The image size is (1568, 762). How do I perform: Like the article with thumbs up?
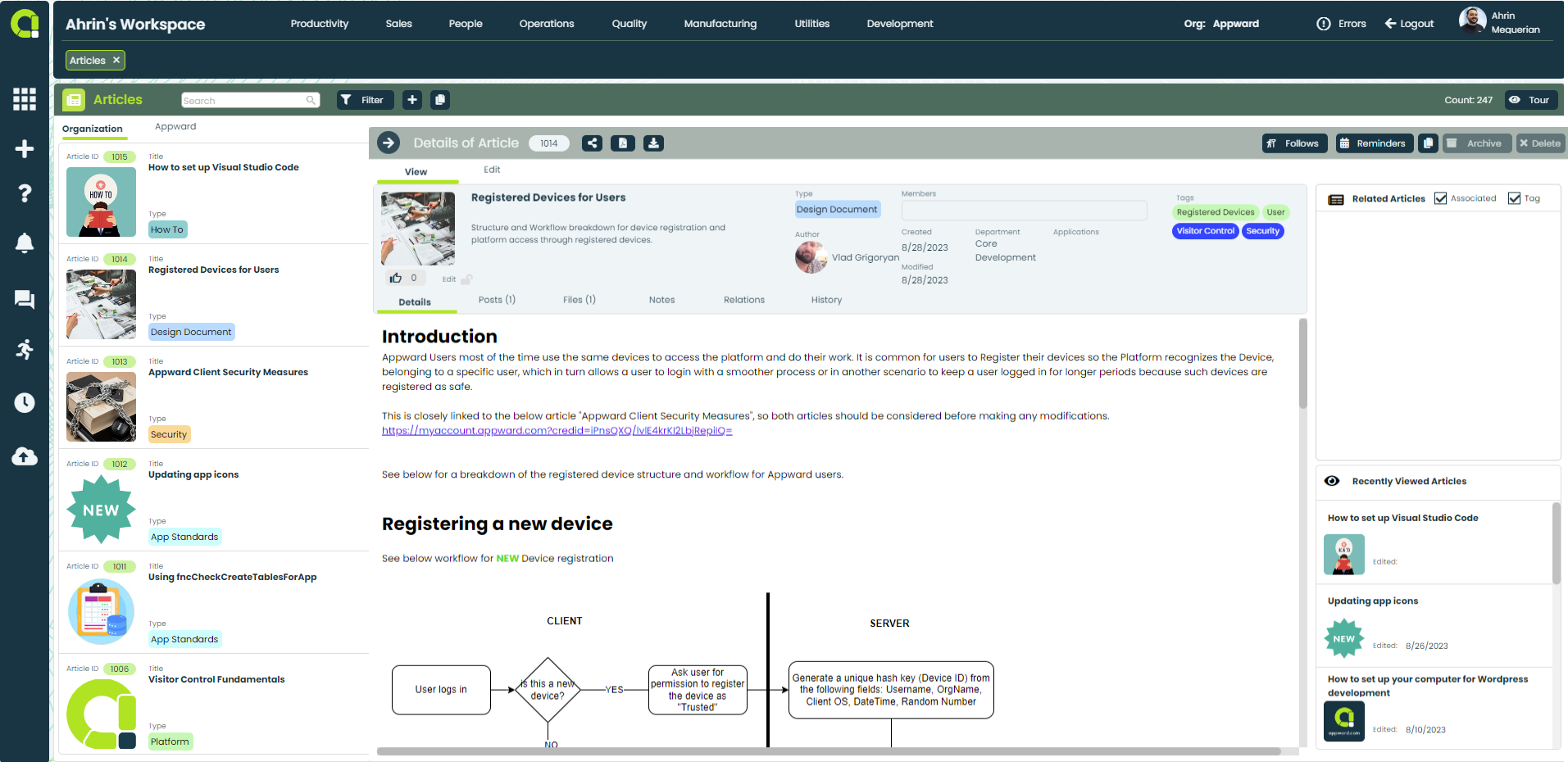click(x=396, y=278)
